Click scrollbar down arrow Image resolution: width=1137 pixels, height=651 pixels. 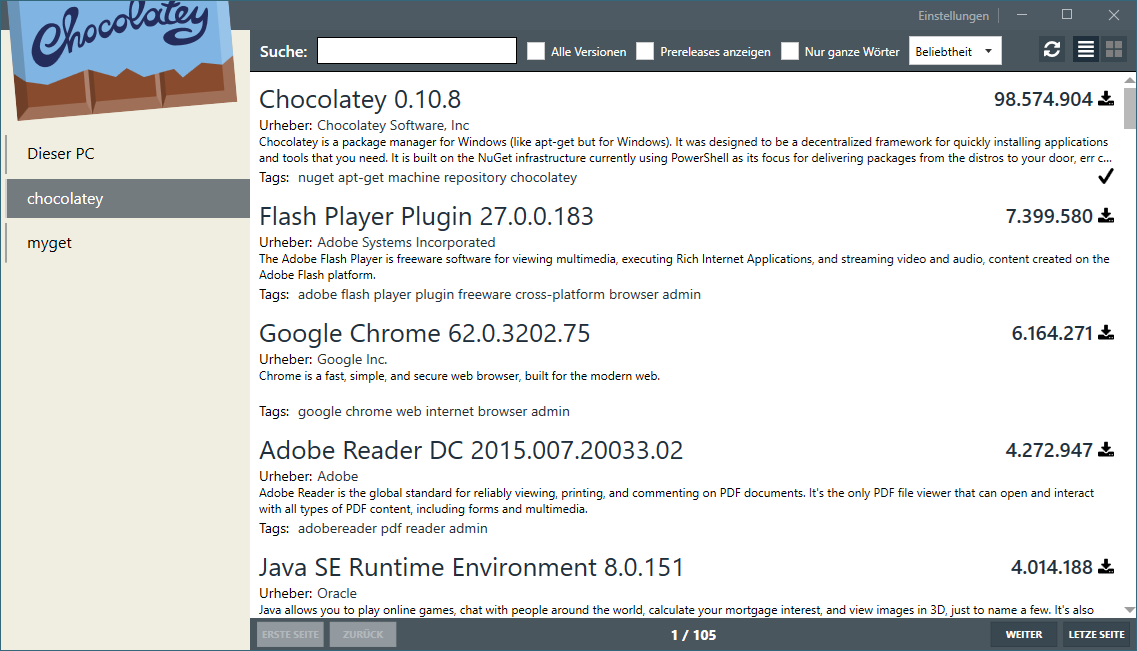pos(1130,610)
